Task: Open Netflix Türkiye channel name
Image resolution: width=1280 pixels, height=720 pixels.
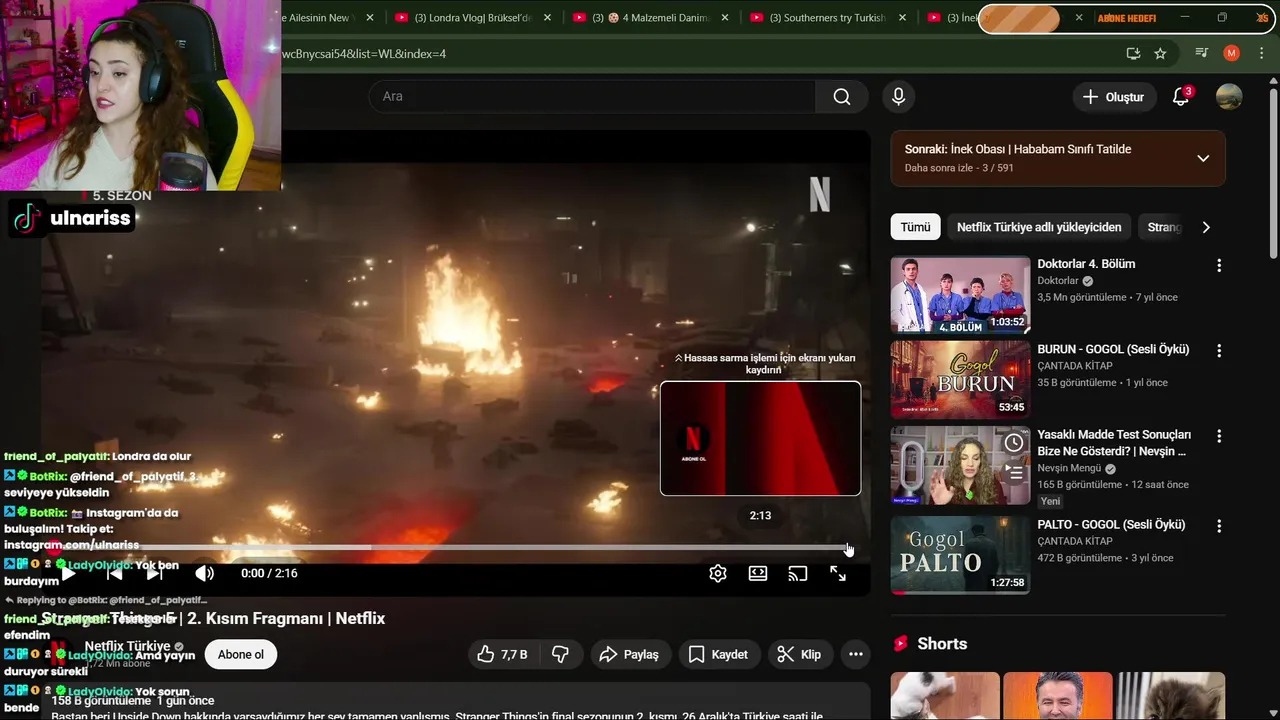Action: pyautogui.click(x=127, y=647)
